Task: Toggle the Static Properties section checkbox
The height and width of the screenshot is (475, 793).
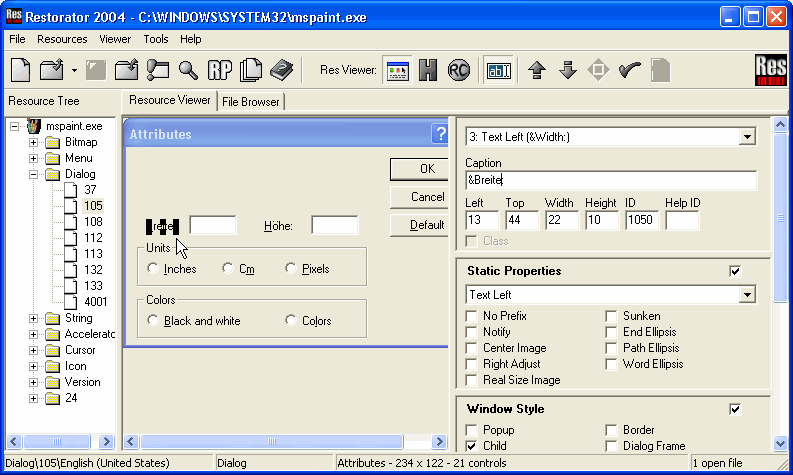Action: coord(735,271)
